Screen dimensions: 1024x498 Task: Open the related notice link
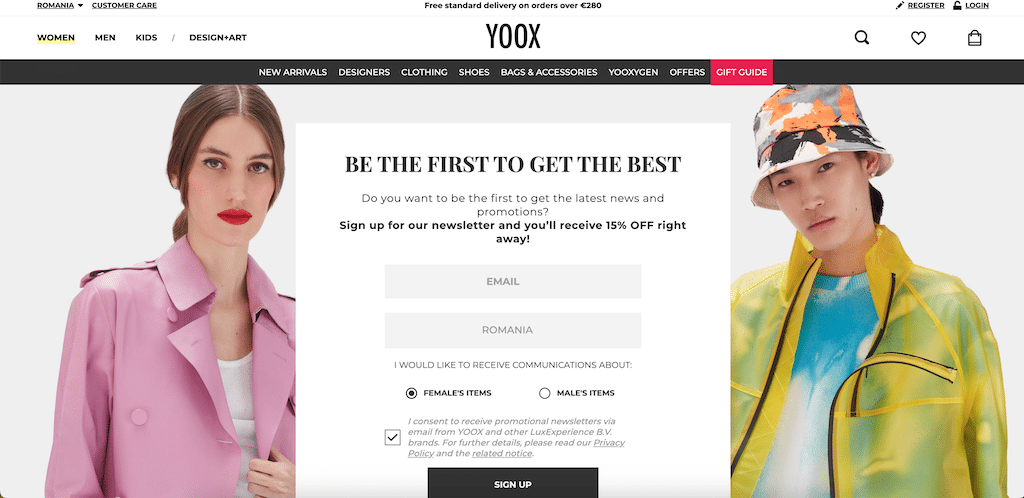(x=502, y=454)
